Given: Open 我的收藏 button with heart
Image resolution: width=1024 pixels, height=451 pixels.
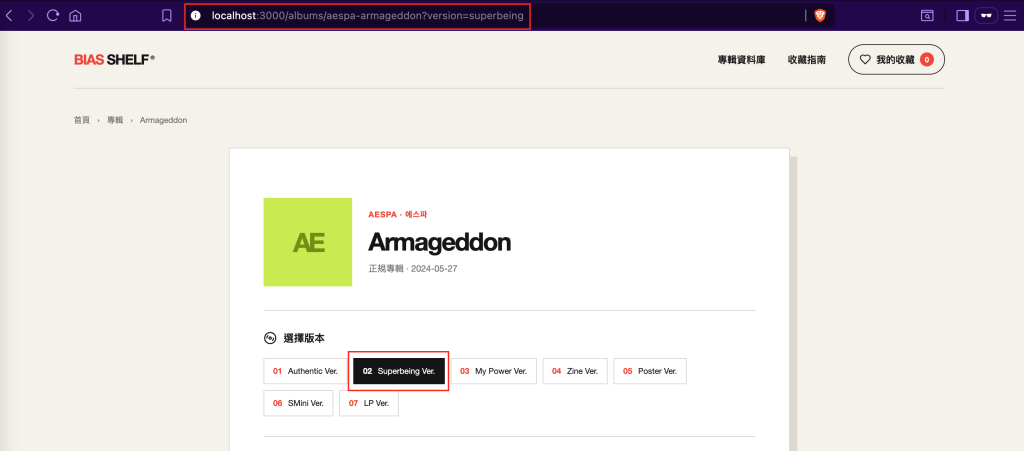Looking at the screenshot, I should coord(896,59).
